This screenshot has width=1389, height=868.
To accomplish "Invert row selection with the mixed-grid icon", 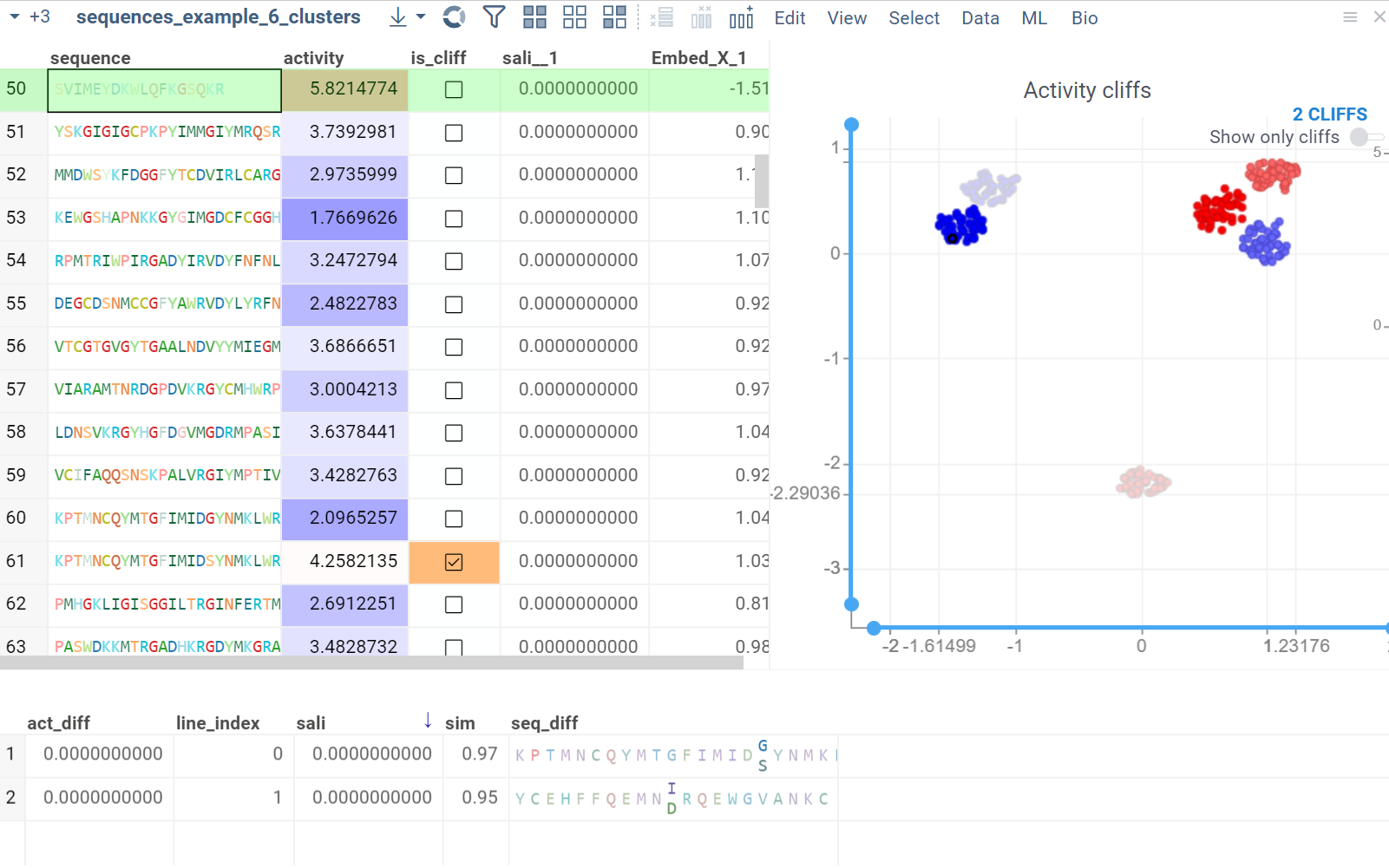I will point(614,16).
